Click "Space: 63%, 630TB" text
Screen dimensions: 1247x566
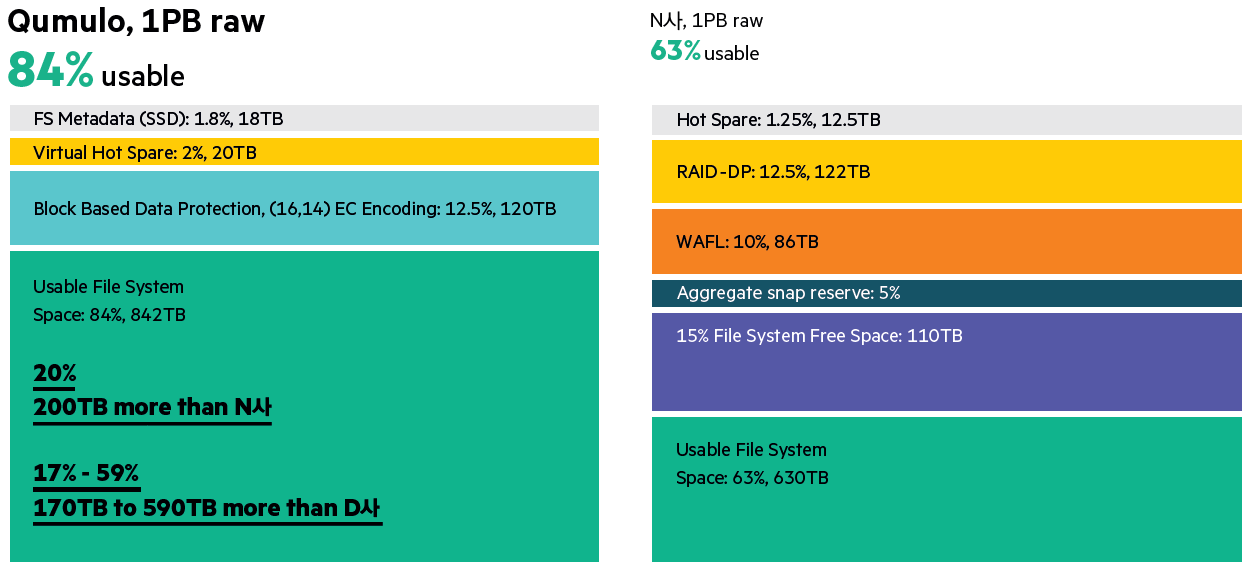point(752,478)
